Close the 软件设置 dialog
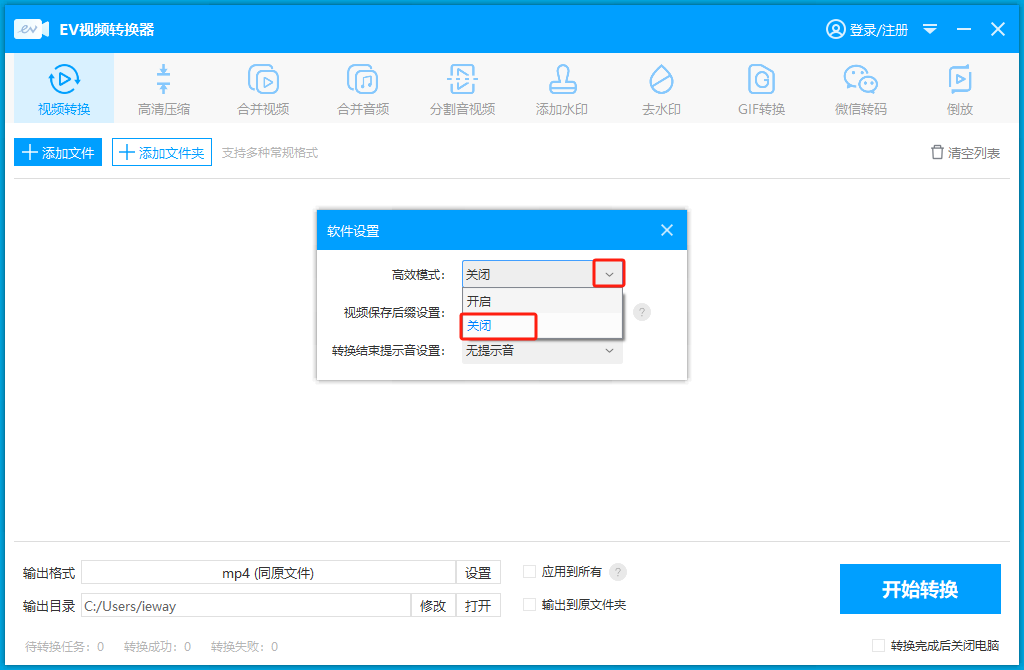1024x670 pixels. [x=667, y=231]
